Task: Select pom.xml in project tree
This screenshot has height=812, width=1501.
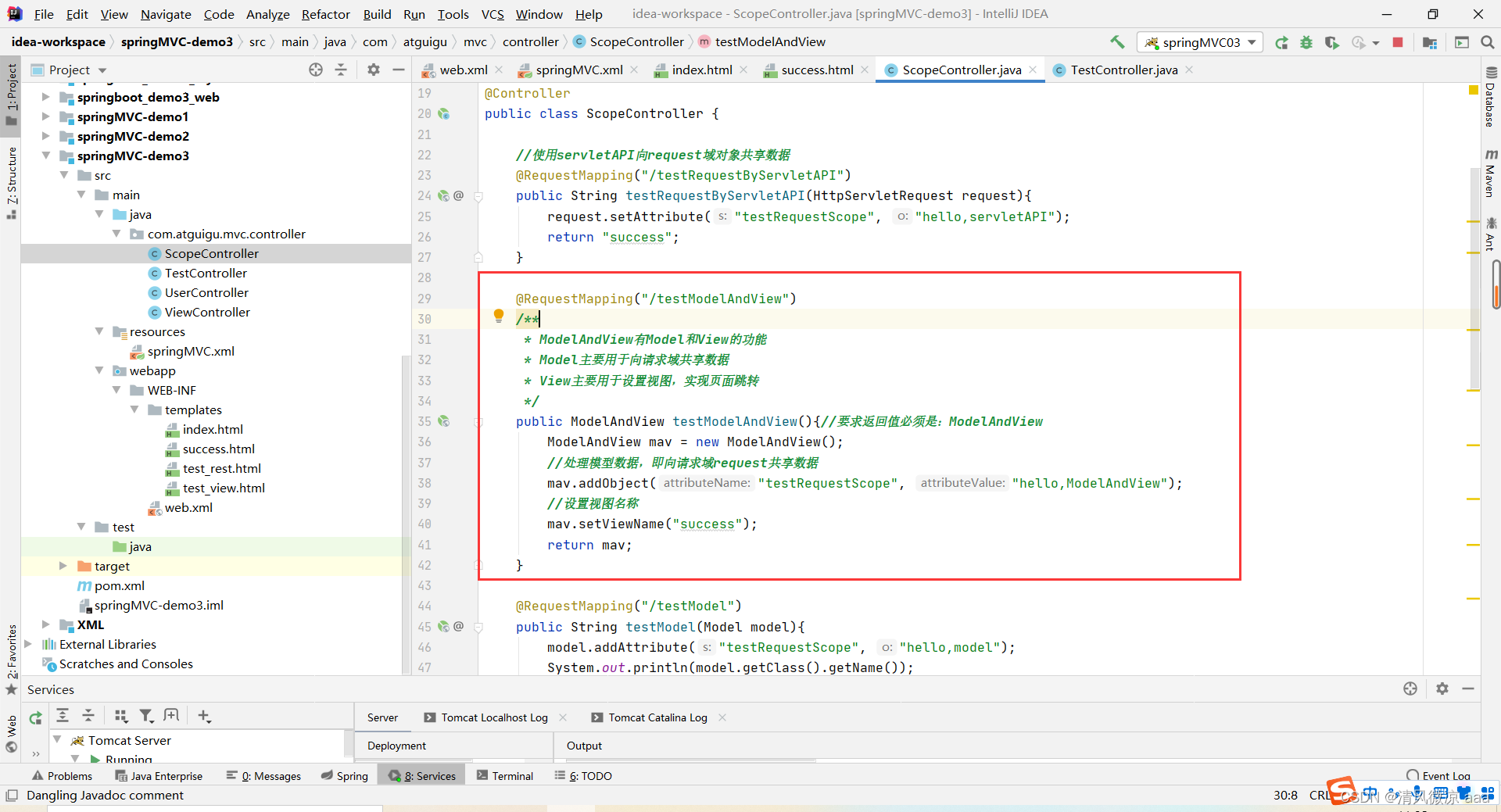Action: tap(120, 585)
